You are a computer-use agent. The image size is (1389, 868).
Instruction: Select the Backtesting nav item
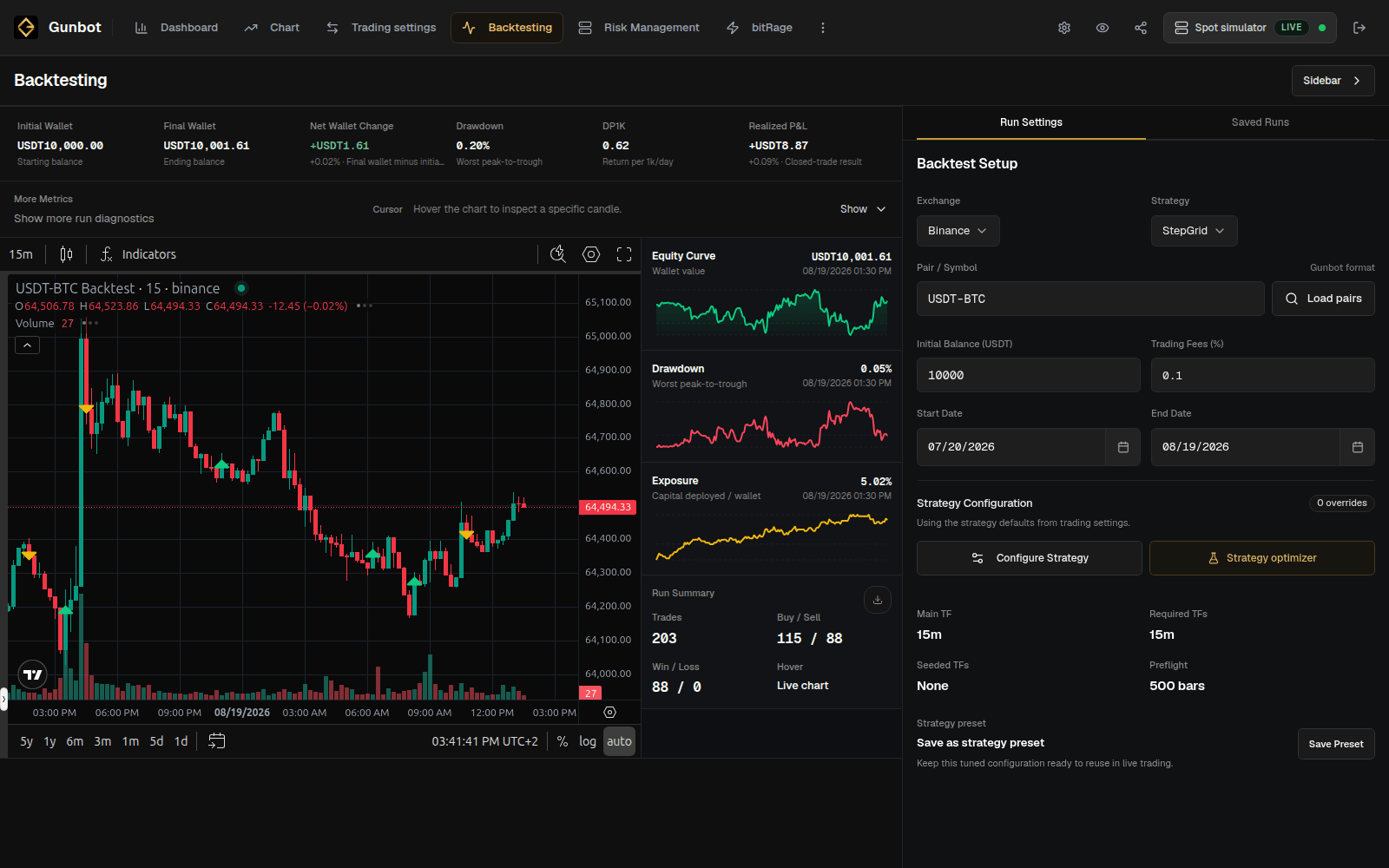[507, 28]
